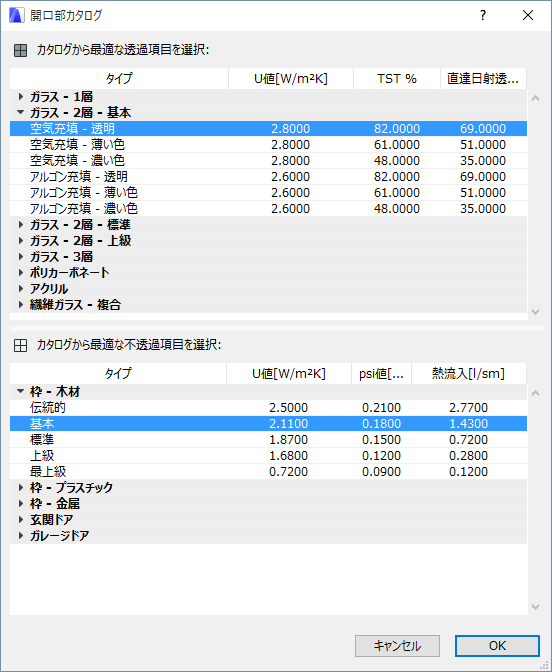
Task: Select the アルゴン充填 - 濃い色 row
Action: tap(268, 209)
